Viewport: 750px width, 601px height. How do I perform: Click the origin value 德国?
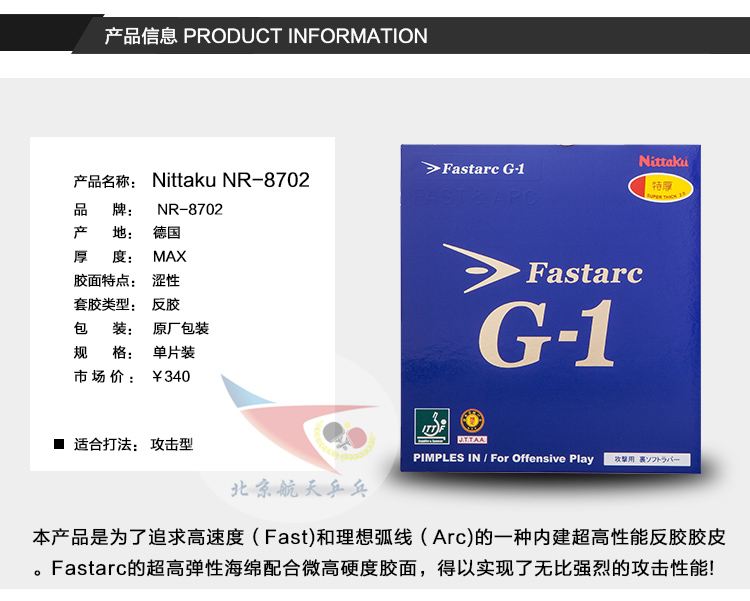[166, 233]
